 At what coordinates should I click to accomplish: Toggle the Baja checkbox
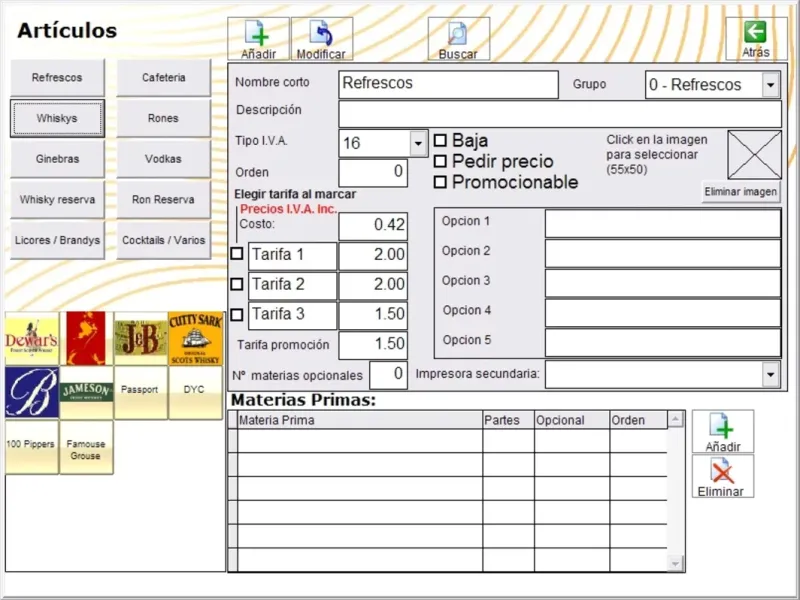(x=440, y=140)
